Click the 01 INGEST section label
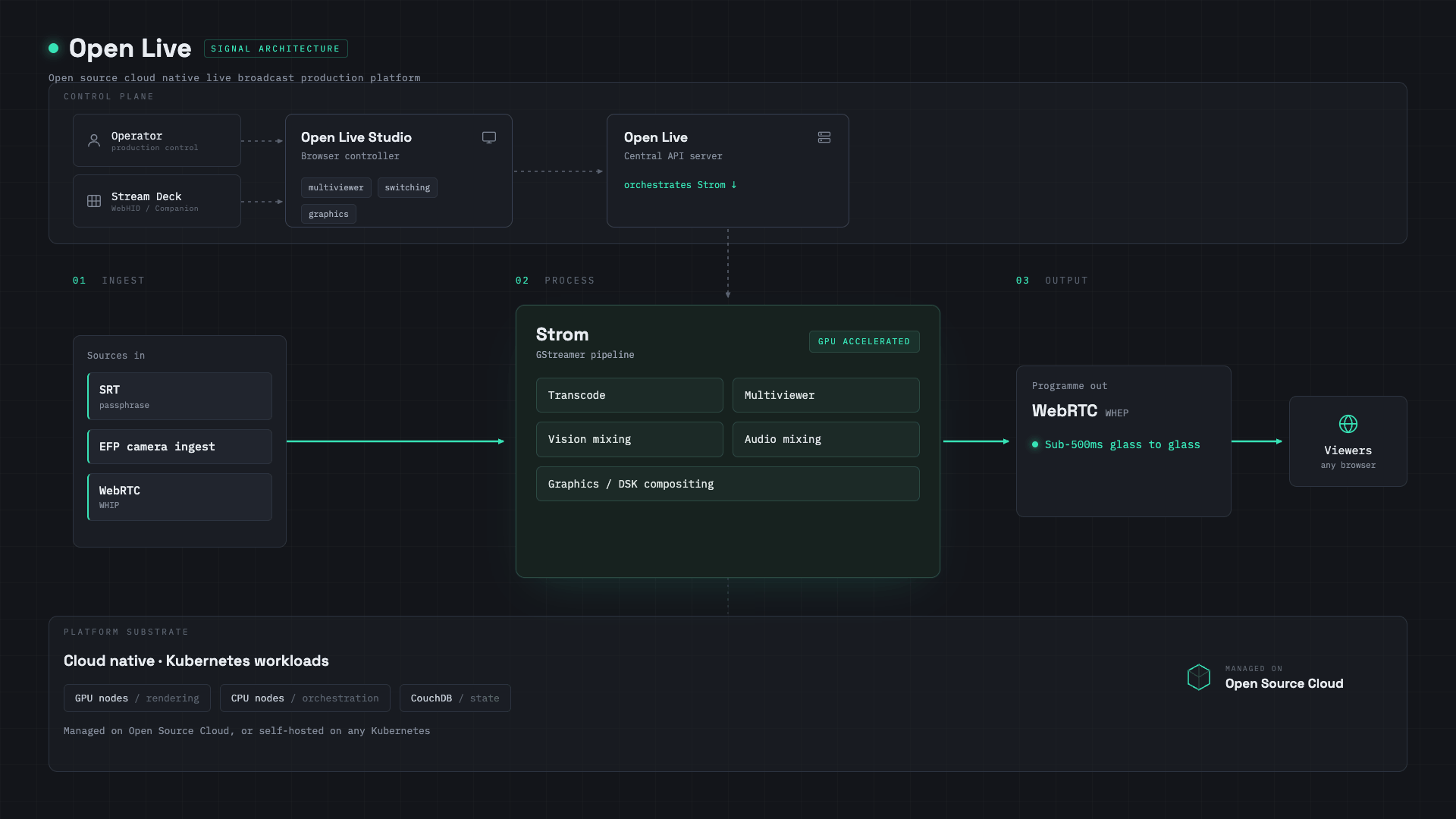 tap(108, 281)
